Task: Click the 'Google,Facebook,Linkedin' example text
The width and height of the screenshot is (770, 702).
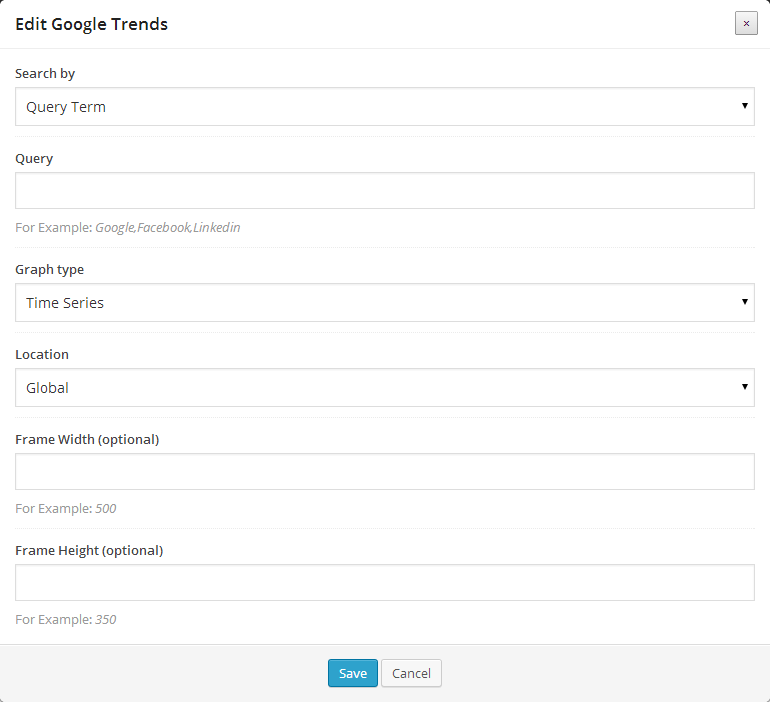Action: (167, 228)
